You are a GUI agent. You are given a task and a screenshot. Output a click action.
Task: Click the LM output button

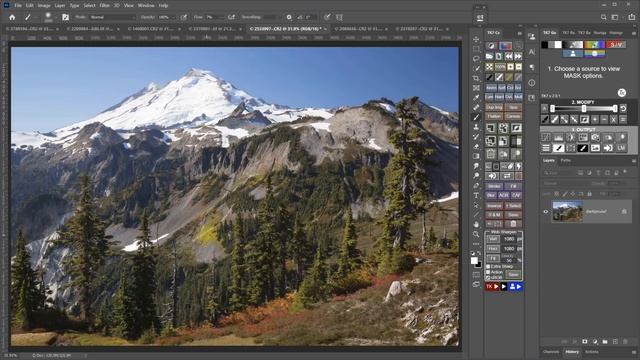(621, 148)
